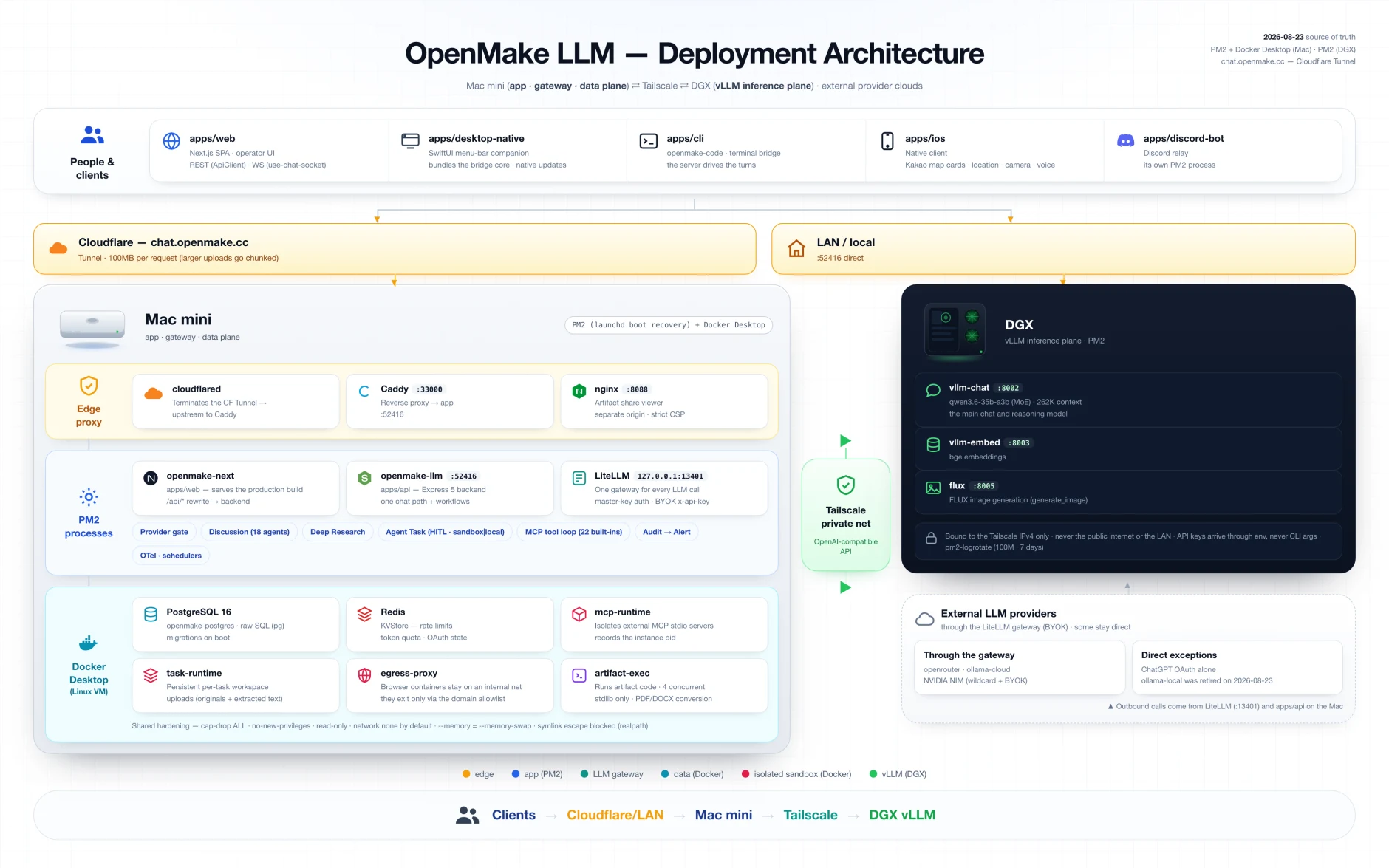Click the OTel · schedulers pill
The height and width of the screenshot is (868, 1389).
[171, 556]
